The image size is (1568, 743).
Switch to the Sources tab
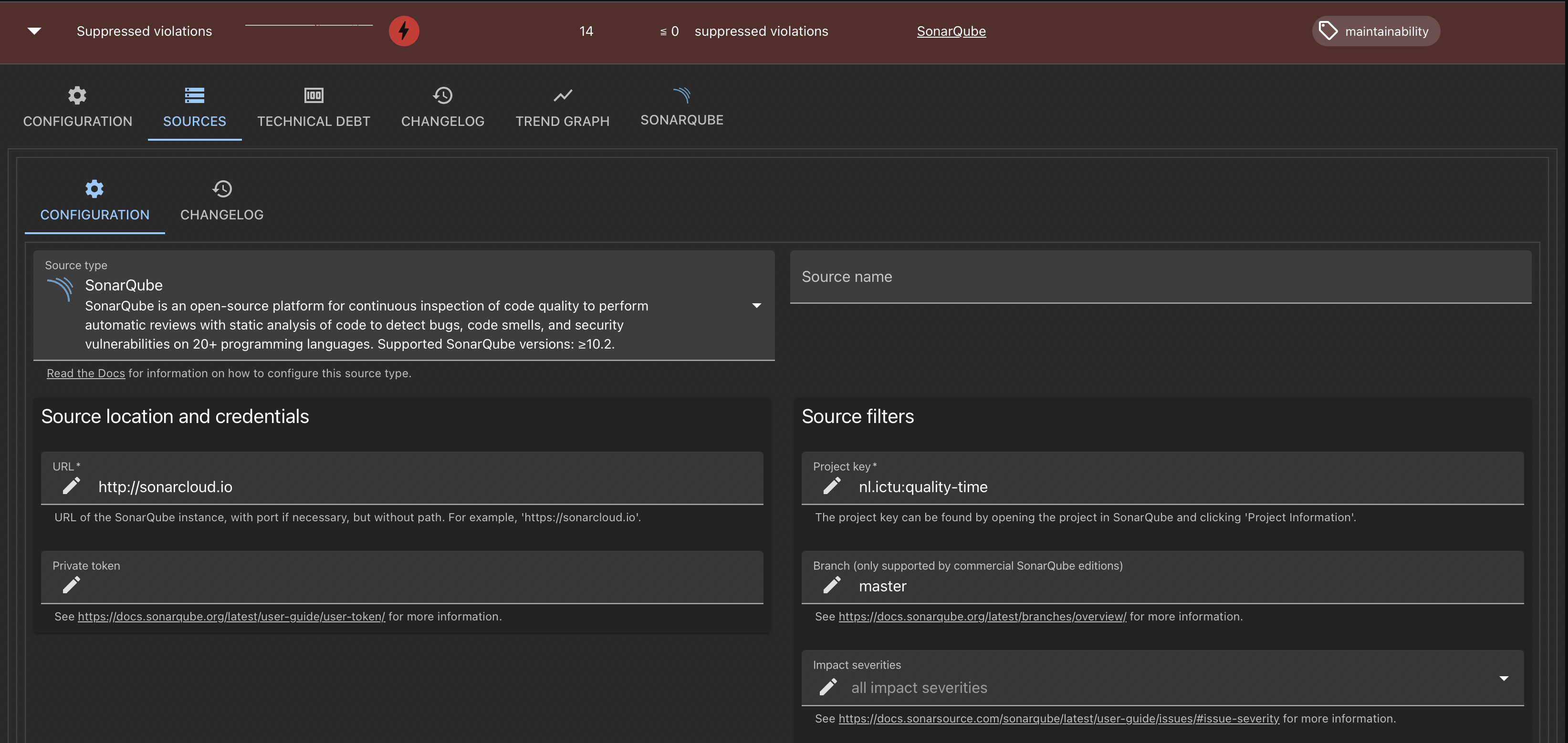pos(194,106)
